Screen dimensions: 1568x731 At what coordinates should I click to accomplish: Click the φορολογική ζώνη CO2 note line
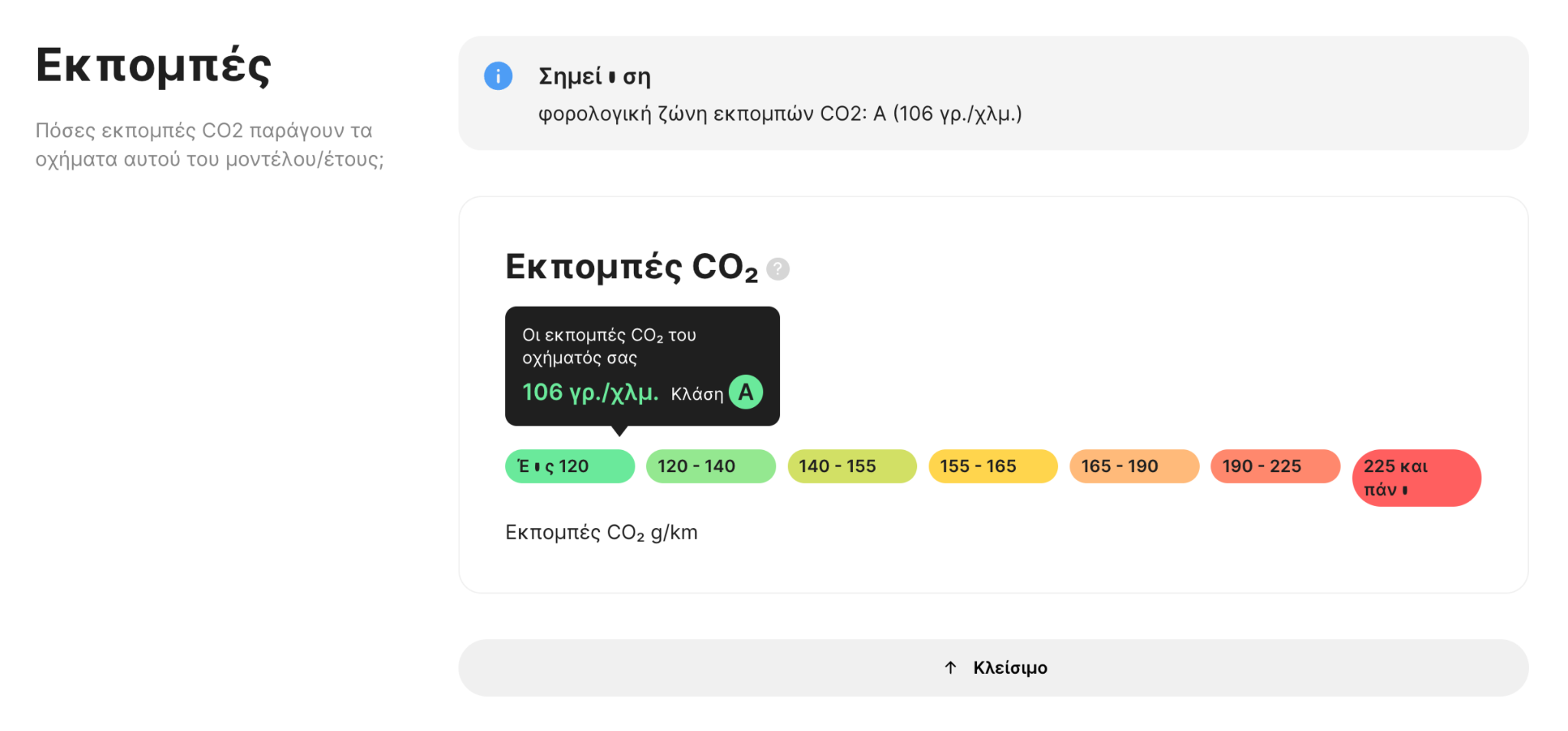click(781, 113)
